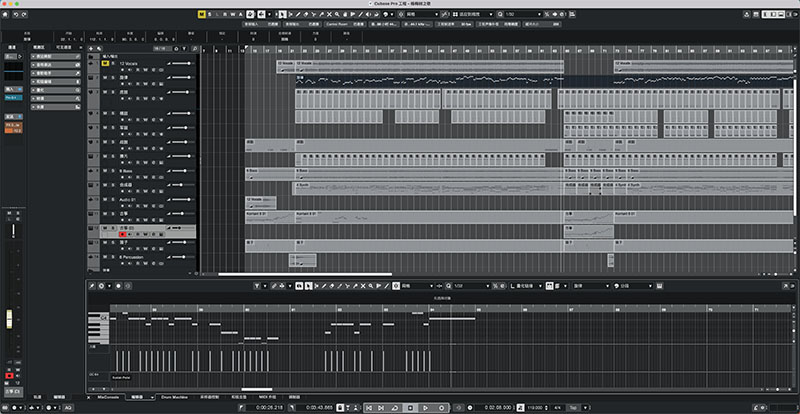Click the 12 Vocals clip on Audio 01 lane

click(x=261, y=203)
